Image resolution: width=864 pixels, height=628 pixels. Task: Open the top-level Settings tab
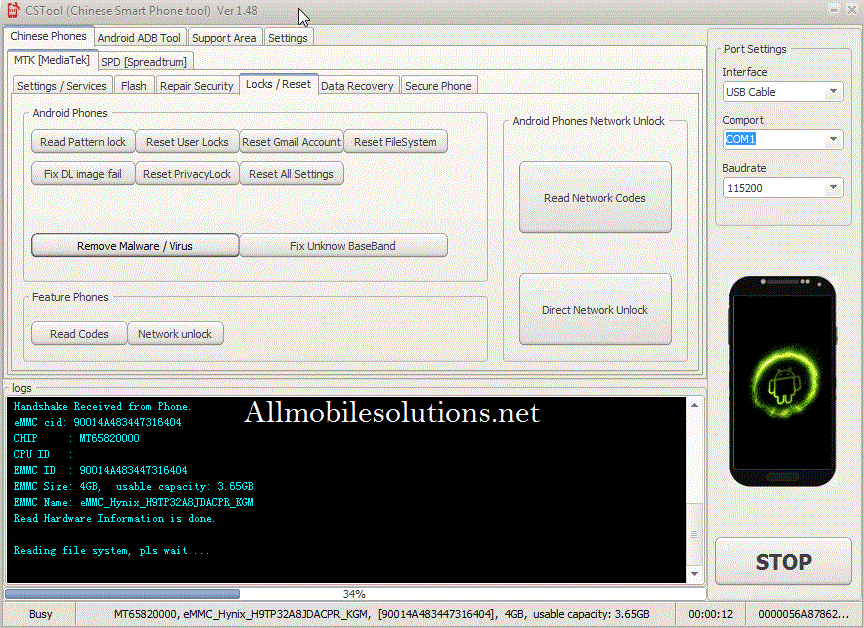(x=288, y=38)
